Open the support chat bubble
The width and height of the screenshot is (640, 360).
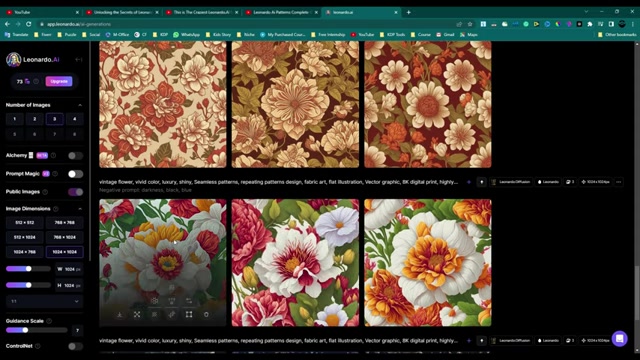pyautogui.click(x=620, y=338)
